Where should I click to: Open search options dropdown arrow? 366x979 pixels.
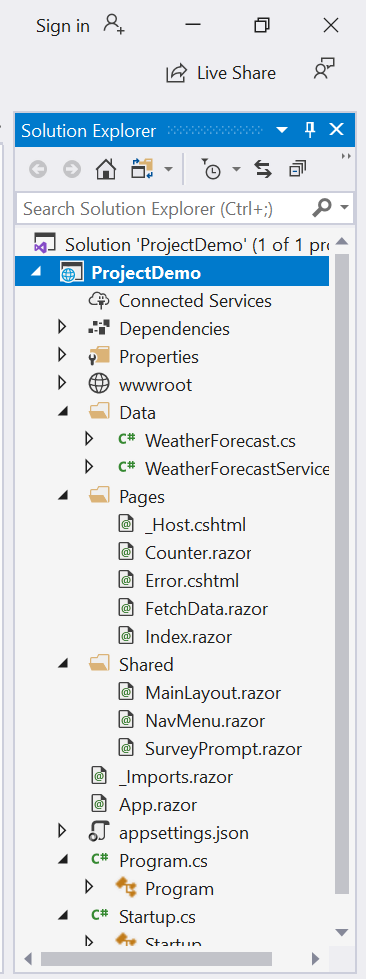coord(345,207)
